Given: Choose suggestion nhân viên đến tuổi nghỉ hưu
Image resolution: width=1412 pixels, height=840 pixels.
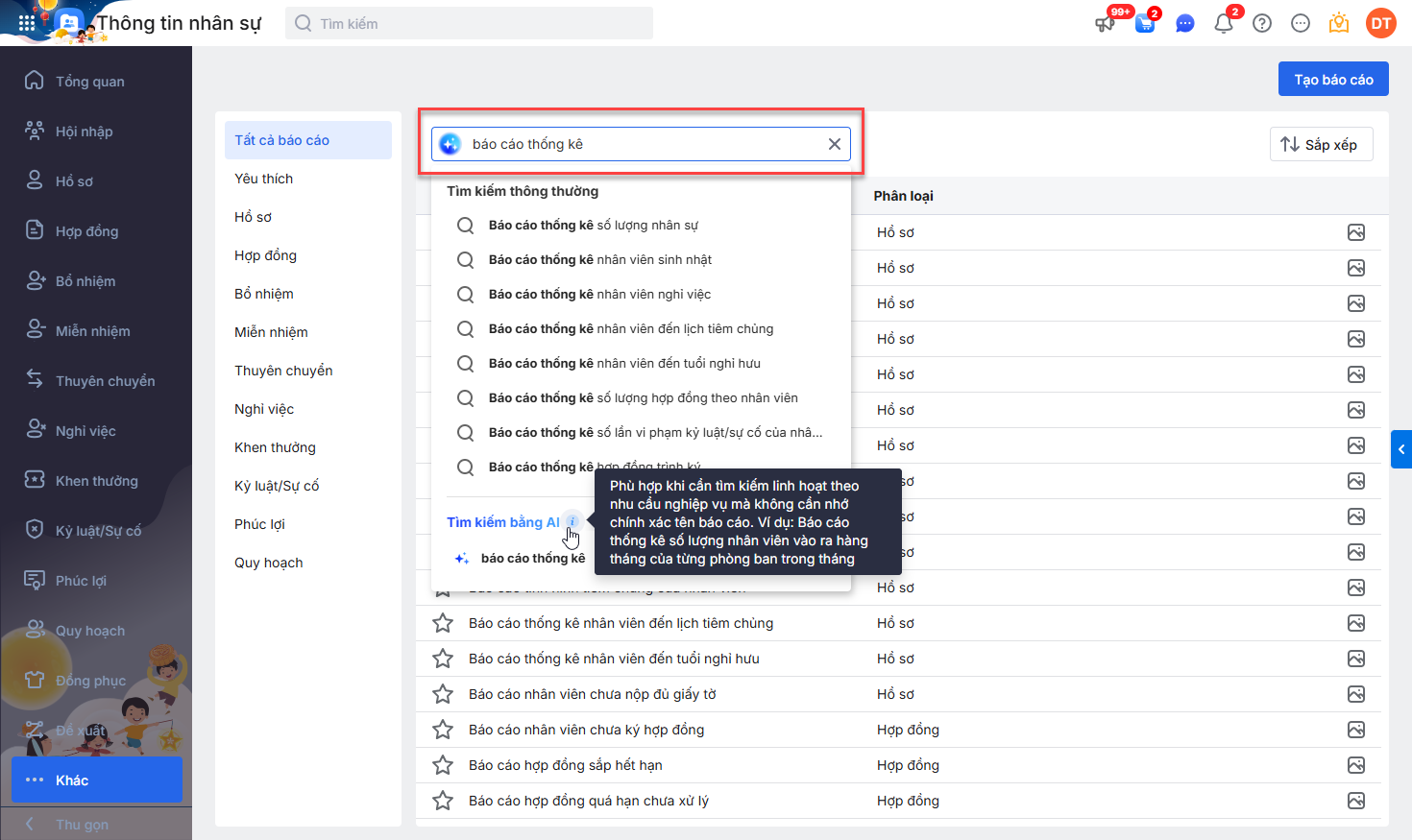Looking at the screenshot, I should click(641, 363).
